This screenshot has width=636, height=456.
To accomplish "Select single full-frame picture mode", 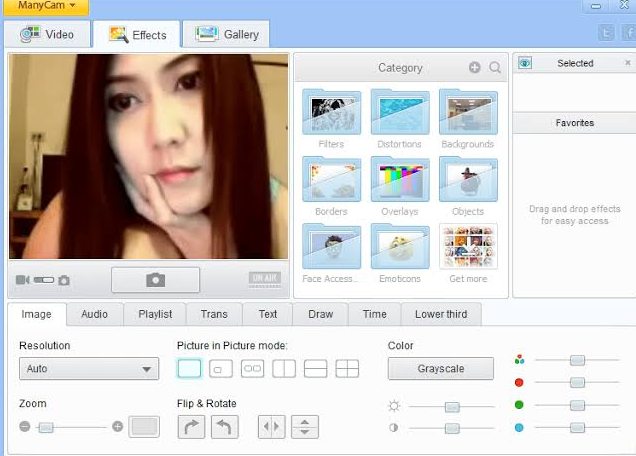I will 189,368.
